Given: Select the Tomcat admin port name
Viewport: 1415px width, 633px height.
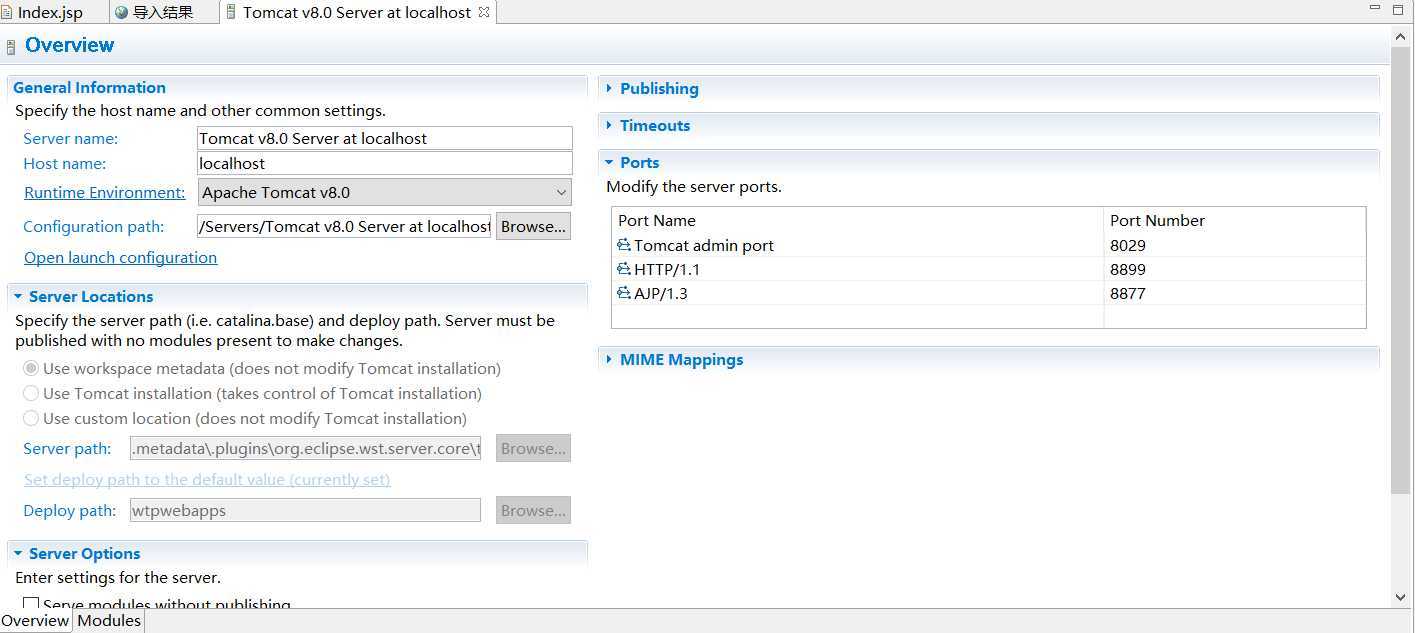Looking at the screenshot, I should click(x=704, y=245).
